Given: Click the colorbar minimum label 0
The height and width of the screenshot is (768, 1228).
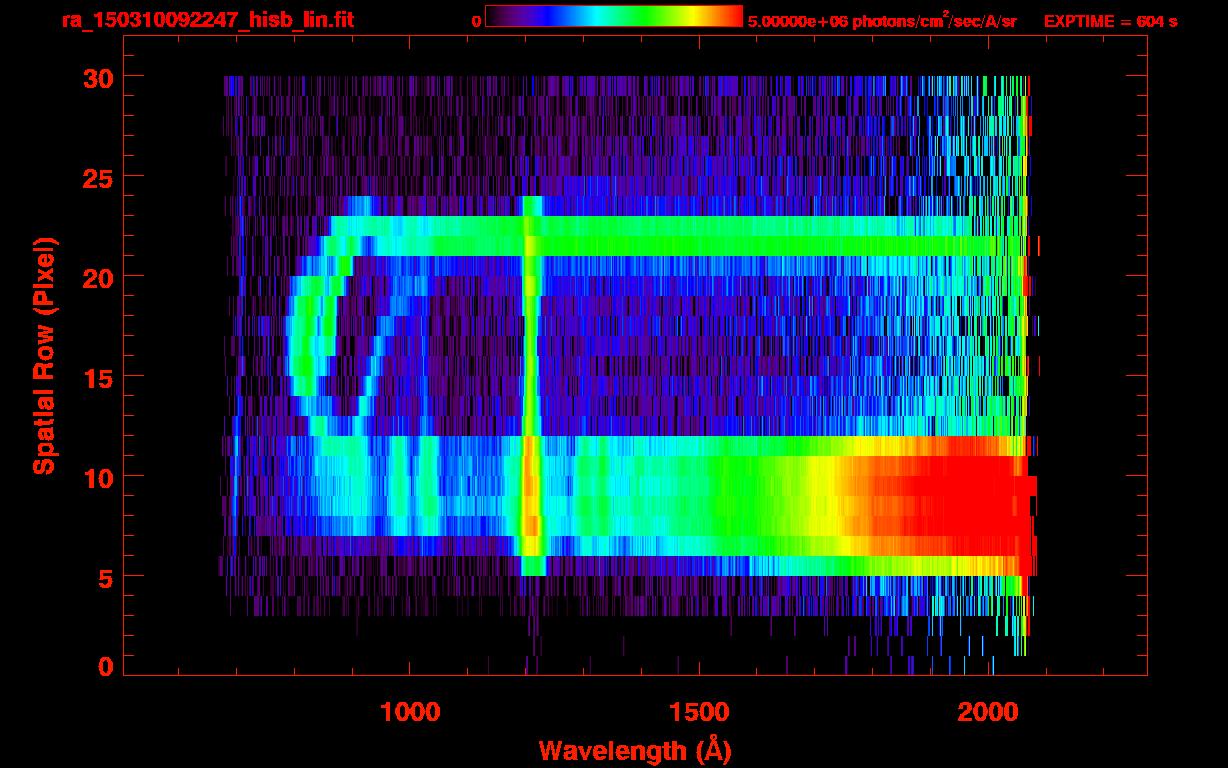Looking at the screenshot, I should (x=476, y=21).
